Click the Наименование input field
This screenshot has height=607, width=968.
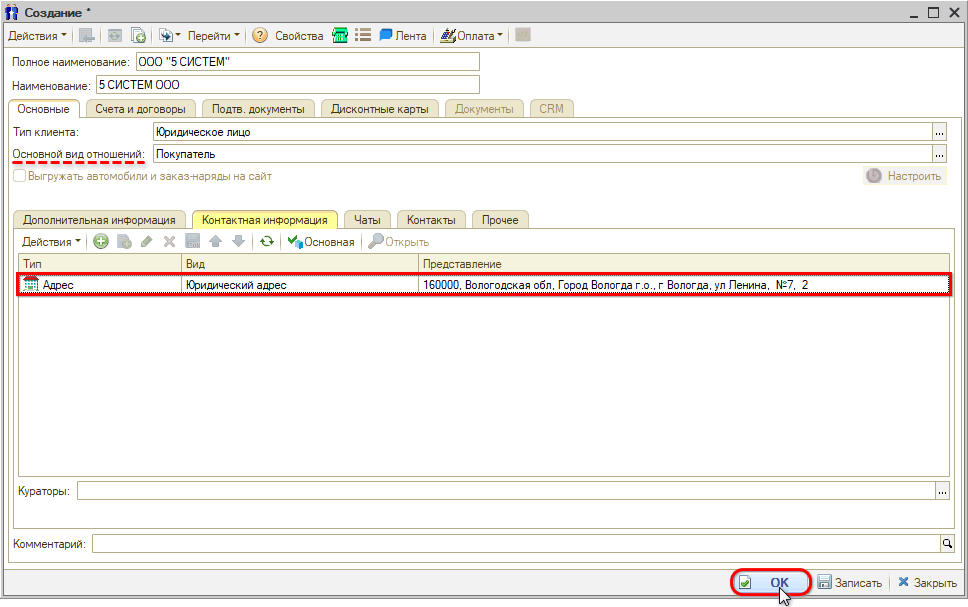pyautogui.click(x=287, y=85)
